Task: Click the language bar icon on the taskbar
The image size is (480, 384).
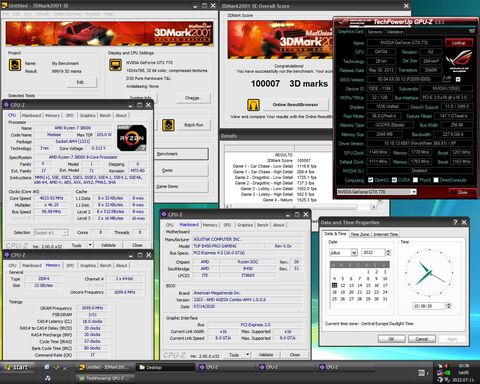Action: (422, 373)
